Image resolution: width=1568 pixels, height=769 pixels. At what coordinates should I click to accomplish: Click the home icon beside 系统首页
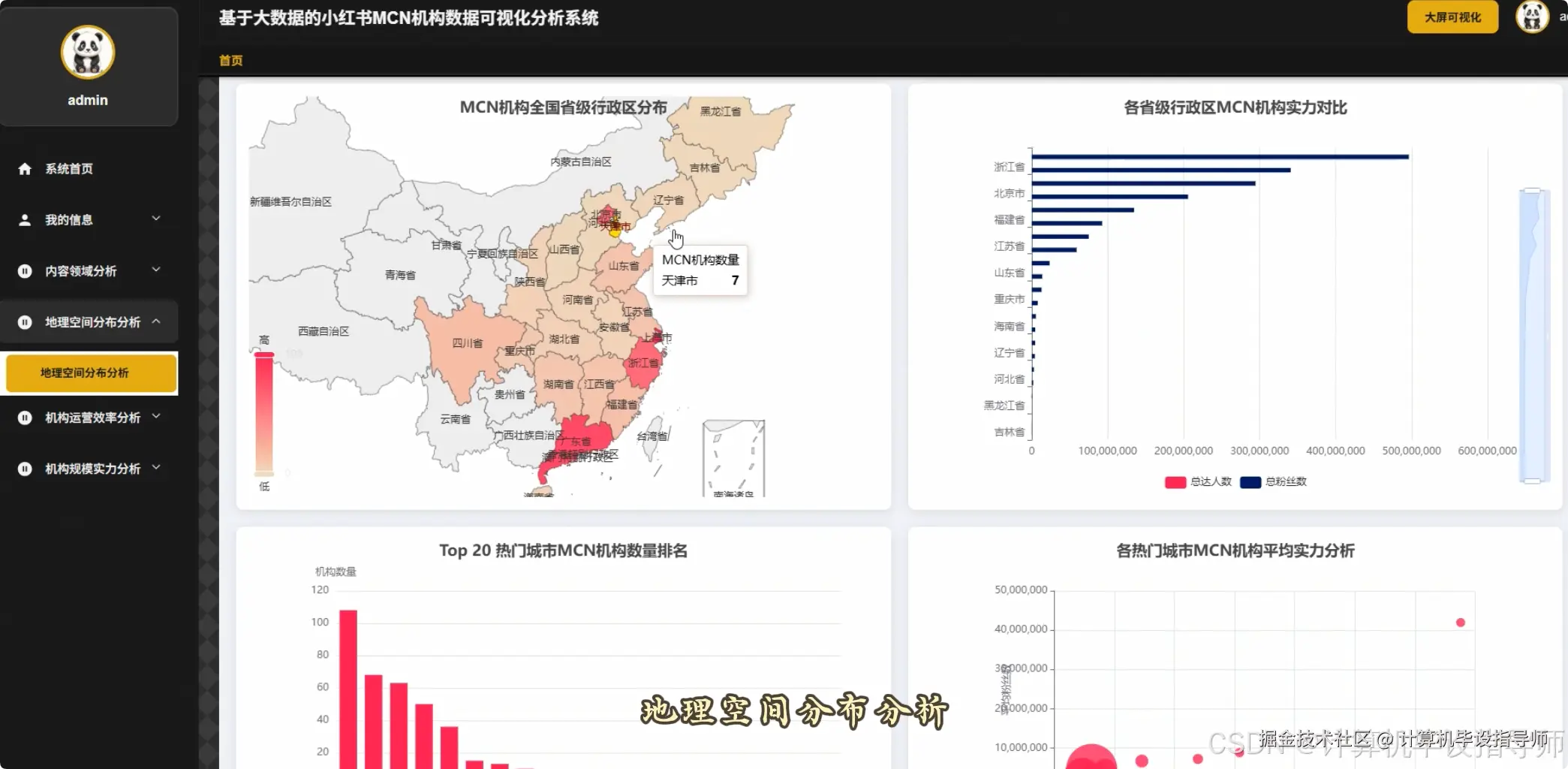point(25,169)
